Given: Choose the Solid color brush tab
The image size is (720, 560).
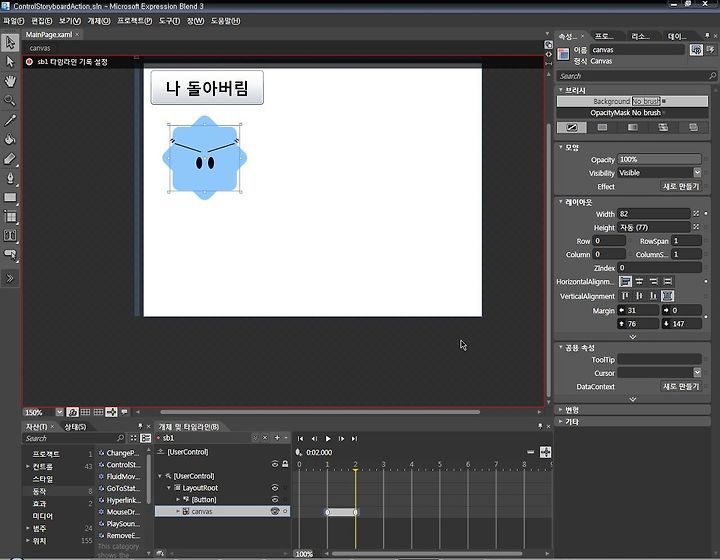Looking at the screenshot, I should coord(602,128).
